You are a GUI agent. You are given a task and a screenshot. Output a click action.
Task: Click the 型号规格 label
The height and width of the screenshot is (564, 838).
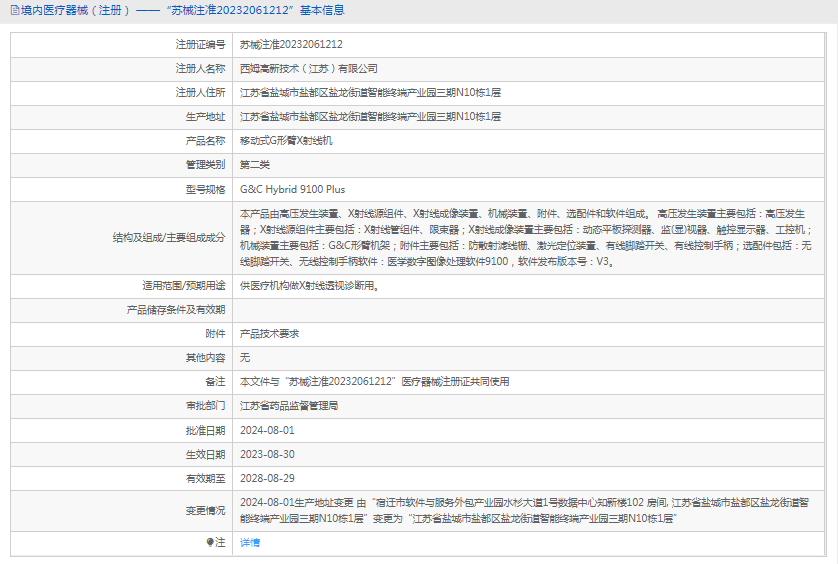click(205, 189)
